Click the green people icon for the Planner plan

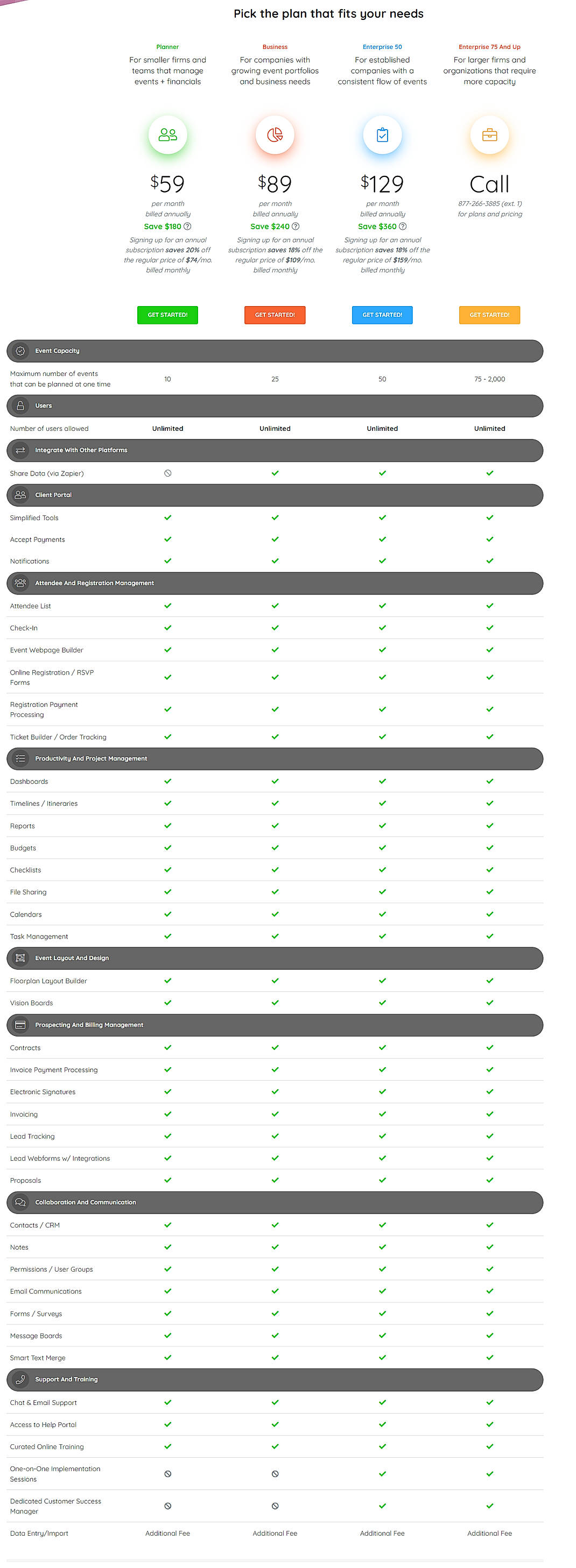(167, 134)
